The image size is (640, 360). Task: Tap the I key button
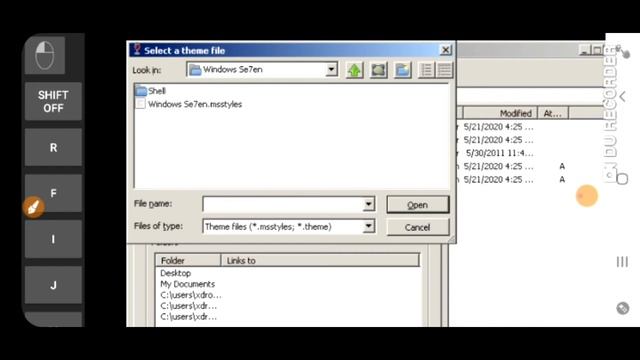(x=53, y=239)
